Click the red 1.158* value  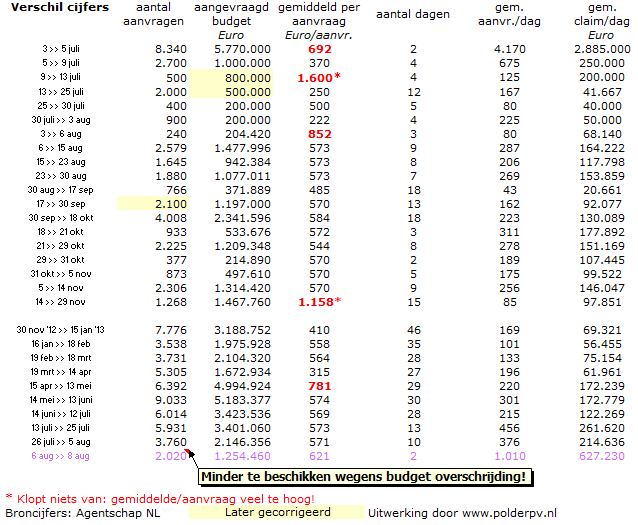coord(322,300)
